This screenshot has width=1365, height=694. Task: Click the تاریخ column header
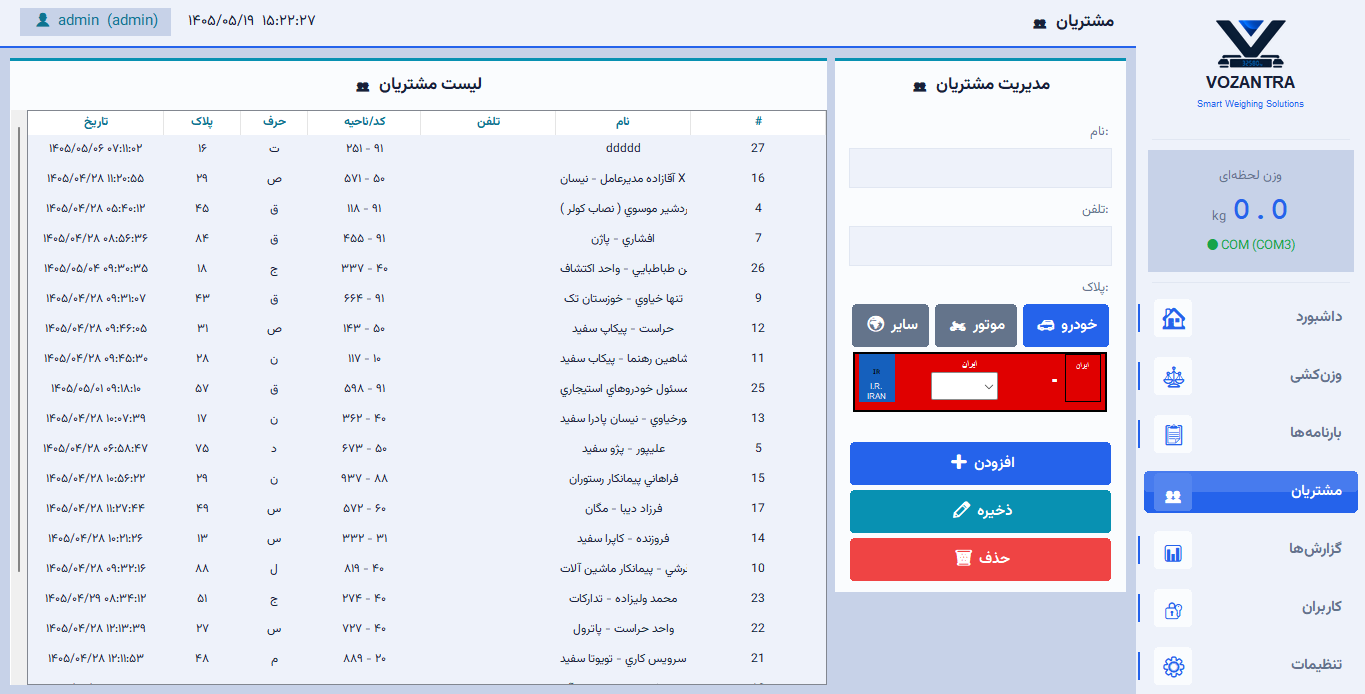(x=95, y=122)
